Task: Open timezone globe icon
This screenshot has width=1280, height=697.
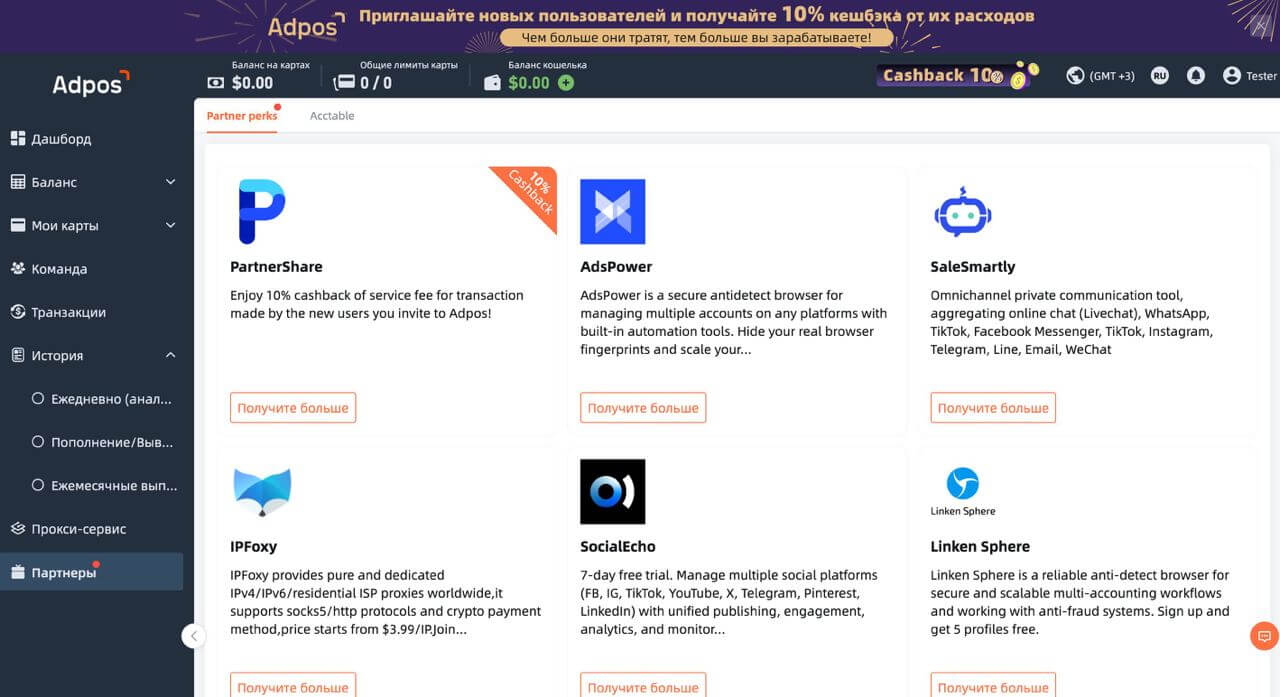Action: pyautogui.click(x=1075, y=75)
